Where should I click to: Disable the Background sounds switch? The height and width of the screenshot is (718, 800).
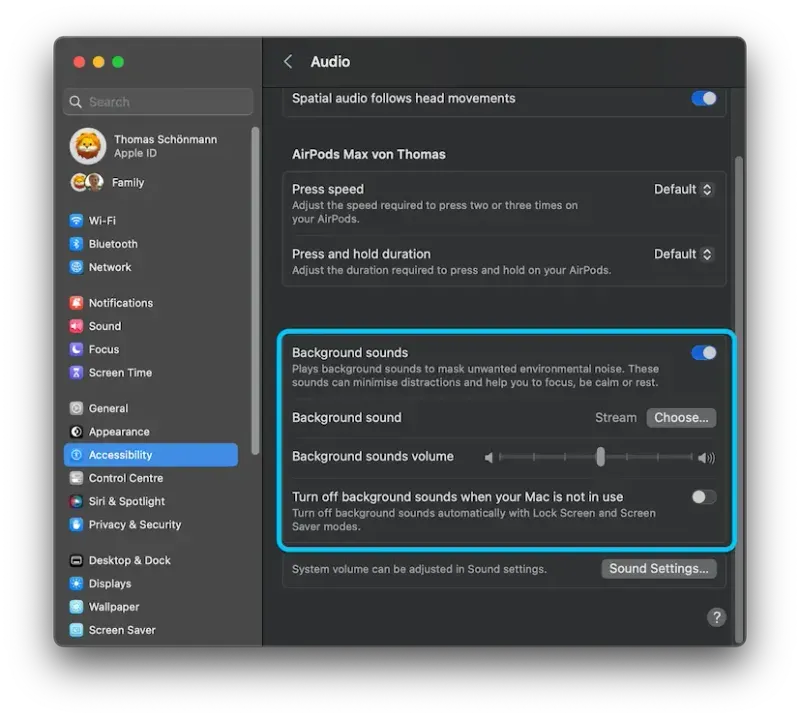(704, 353)
